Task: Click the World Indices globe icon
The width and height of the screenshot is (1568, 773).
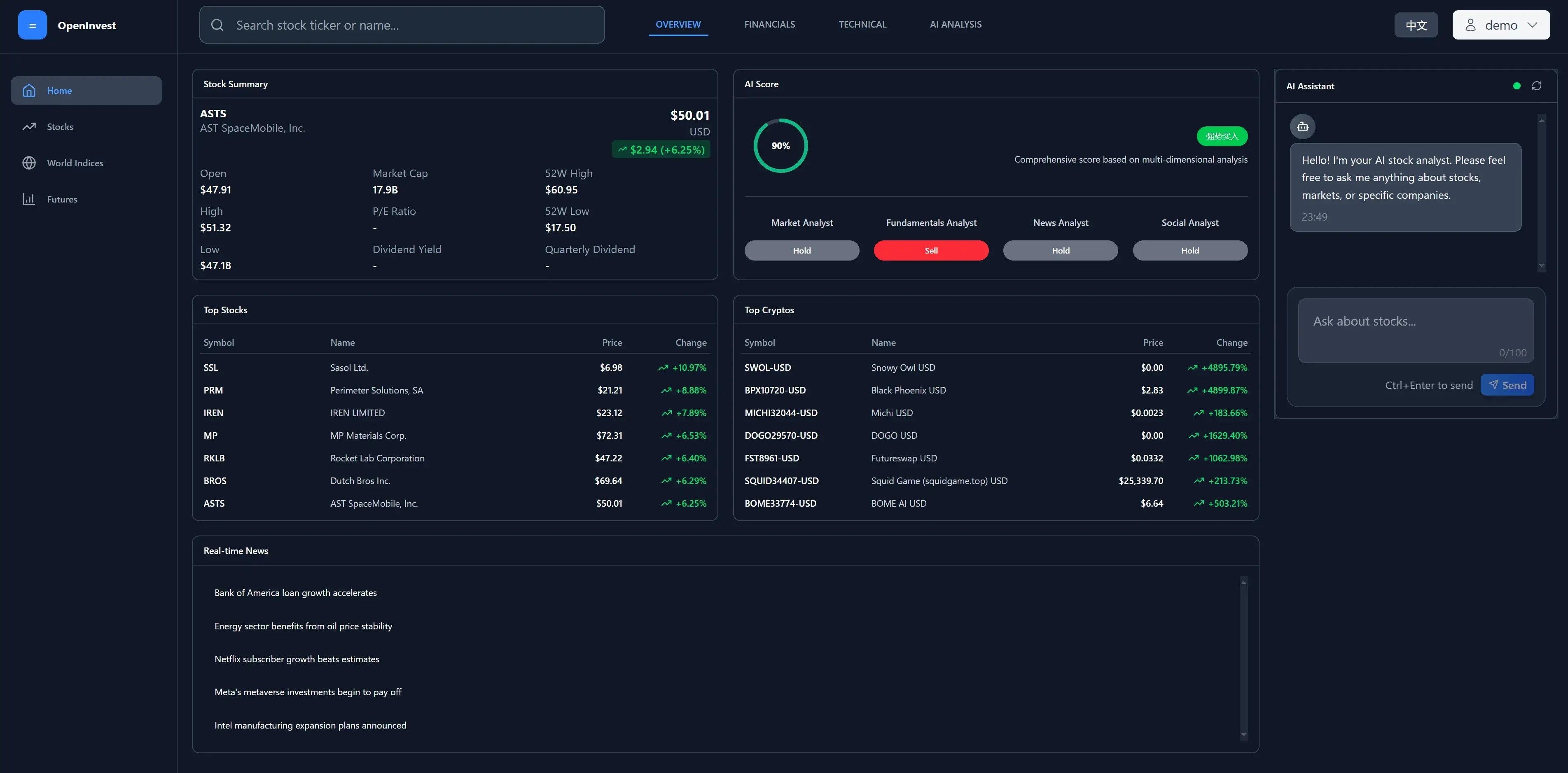Action: [x=28, y=163]
